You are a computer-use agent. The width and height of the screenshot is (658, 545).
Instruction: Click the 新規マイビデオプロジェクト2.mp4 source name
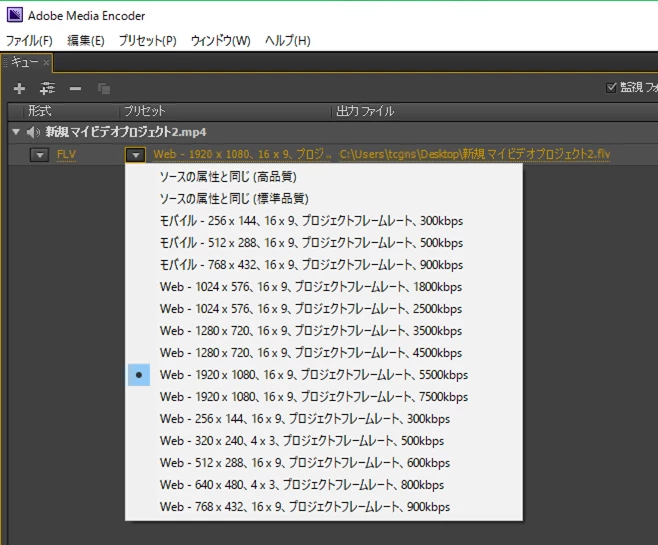coord(126,132)
